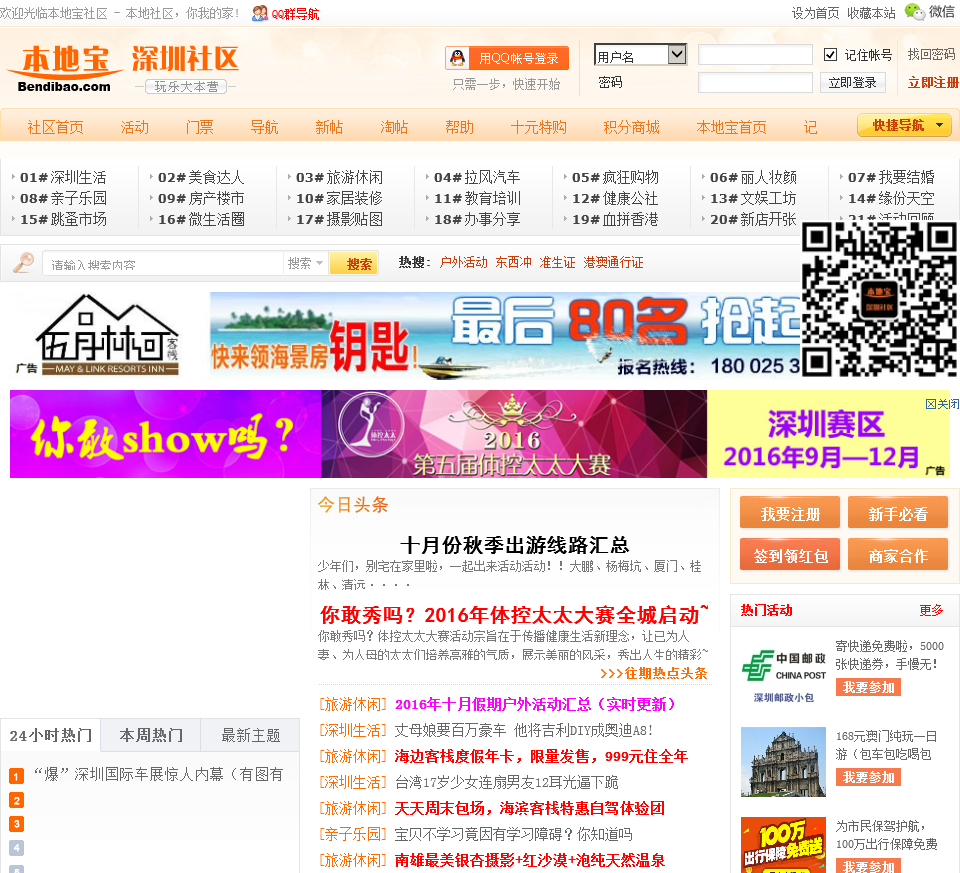This screenshot has height=873, width=960.
Task: Open 新帖 in navigation bar
Action: point(329,127)
